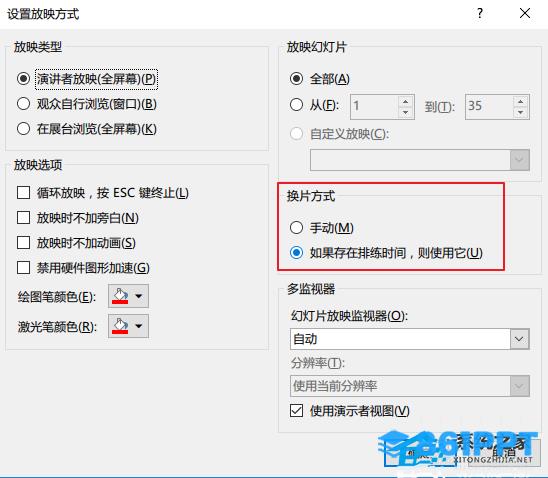Expand the pen color dropdown arrow
548x478 pixels.
point(139,296)
